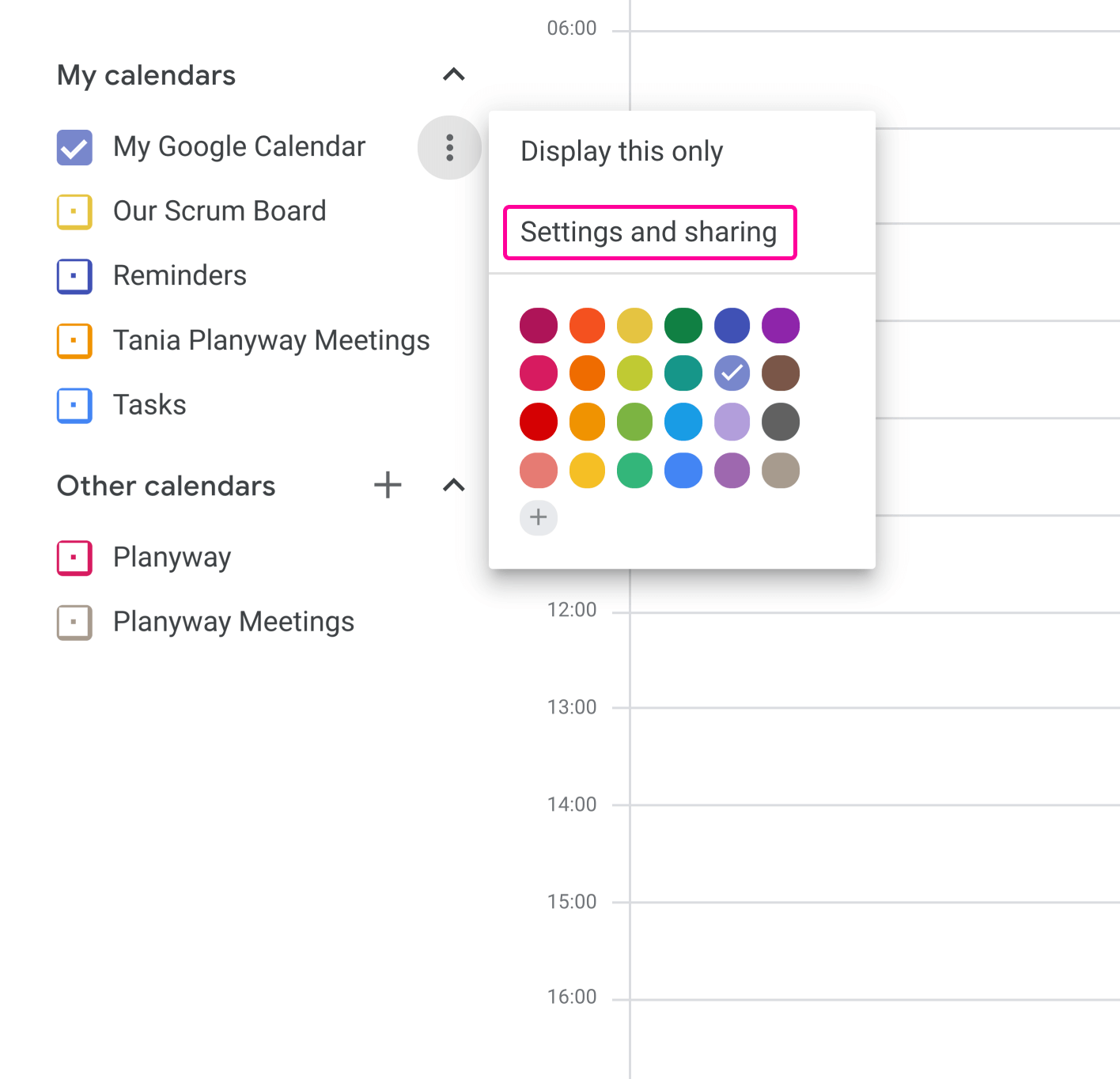The height and width of the screenshot is (1079, 1120).
Task: Show the Planyway Meetings calendar
Action: pos(74,622)
